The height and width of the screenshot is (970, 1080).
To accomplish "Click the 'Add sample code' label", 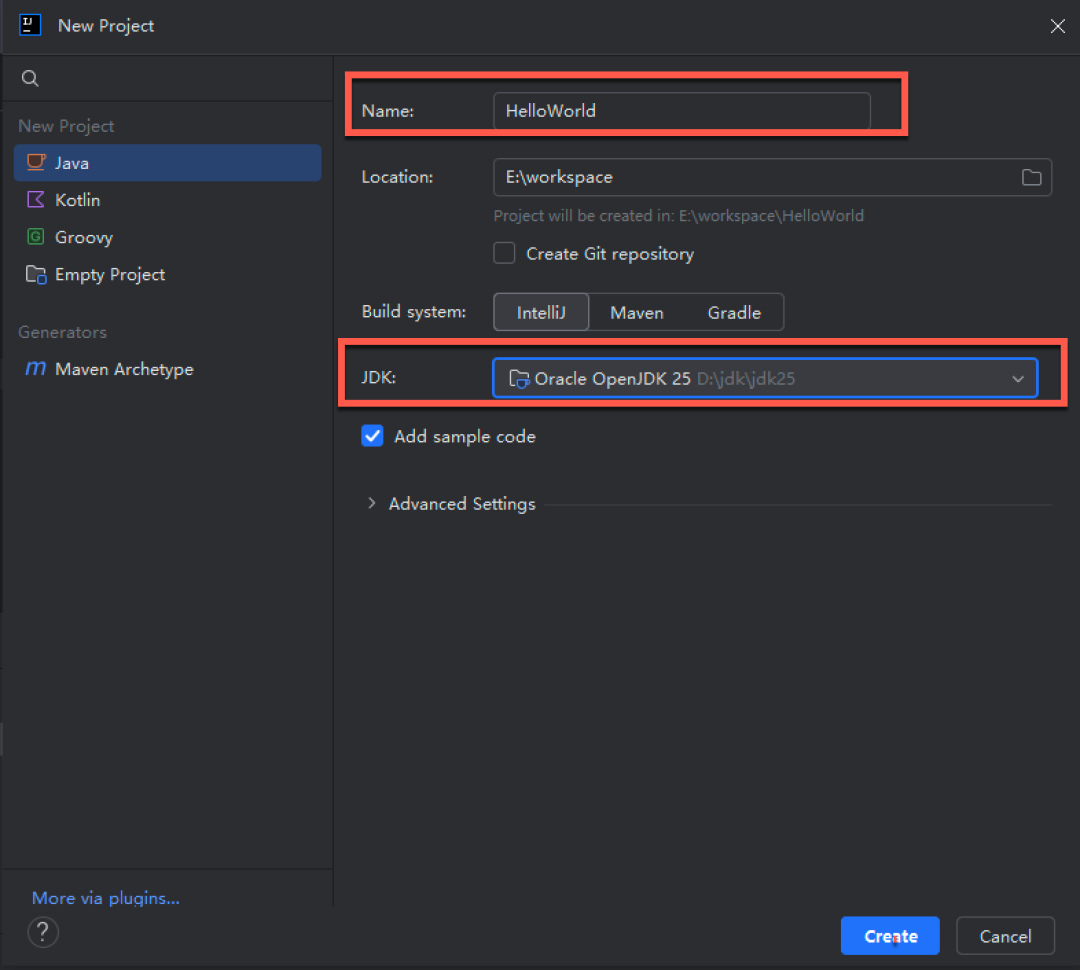I will [x=465, y=436].
